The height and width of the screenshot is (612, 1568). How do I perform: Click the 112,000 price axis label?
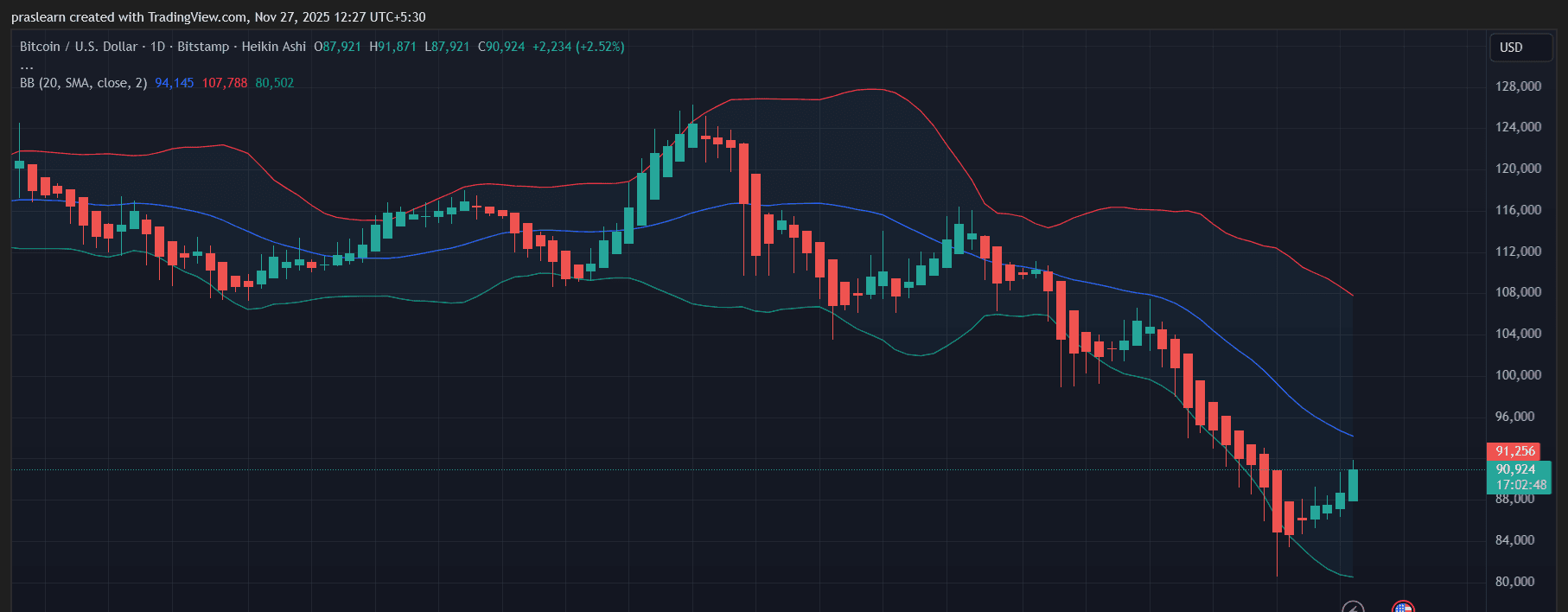[1518, 252]
